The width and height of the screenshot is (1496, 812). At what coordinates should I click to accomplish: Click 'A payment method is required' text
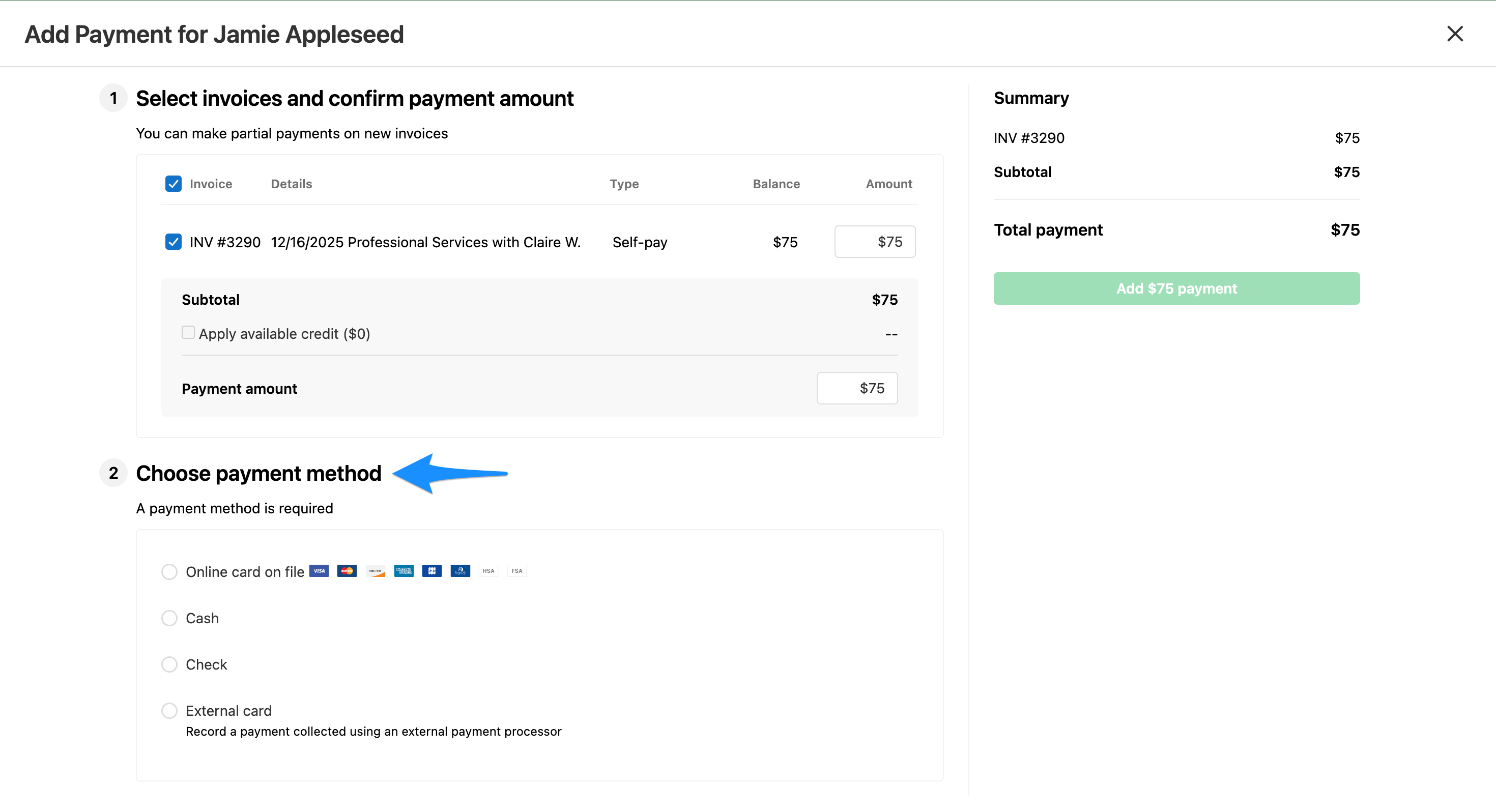click(235, 509)
